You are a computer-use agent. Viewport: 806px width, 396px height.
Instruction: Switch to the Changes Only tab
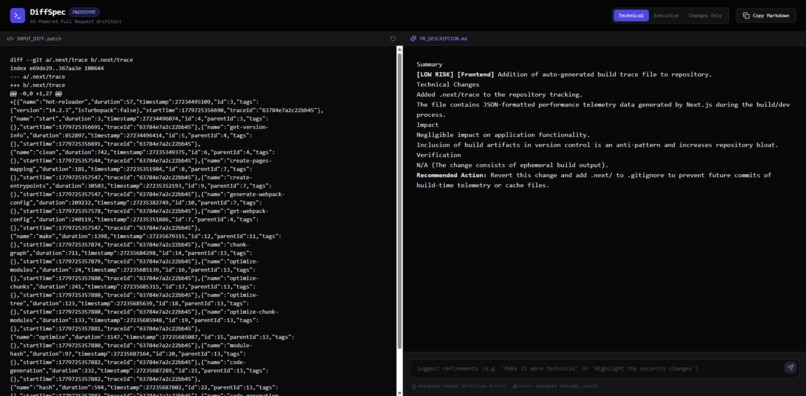(705, 15)
